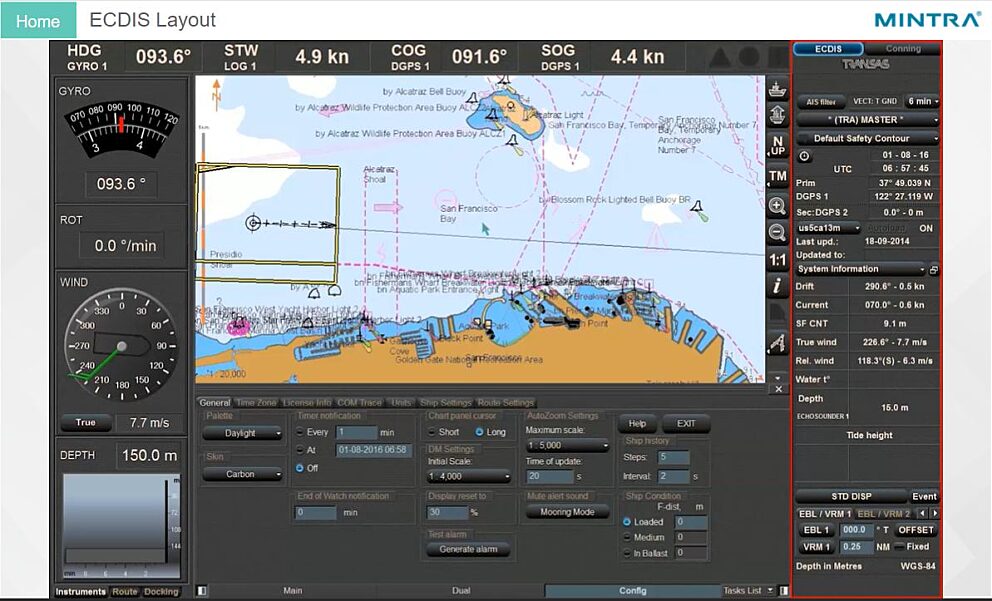Screen dimensions: 992x601
Task: Click the 'AIS filter' button
Action: click(821, 101)
